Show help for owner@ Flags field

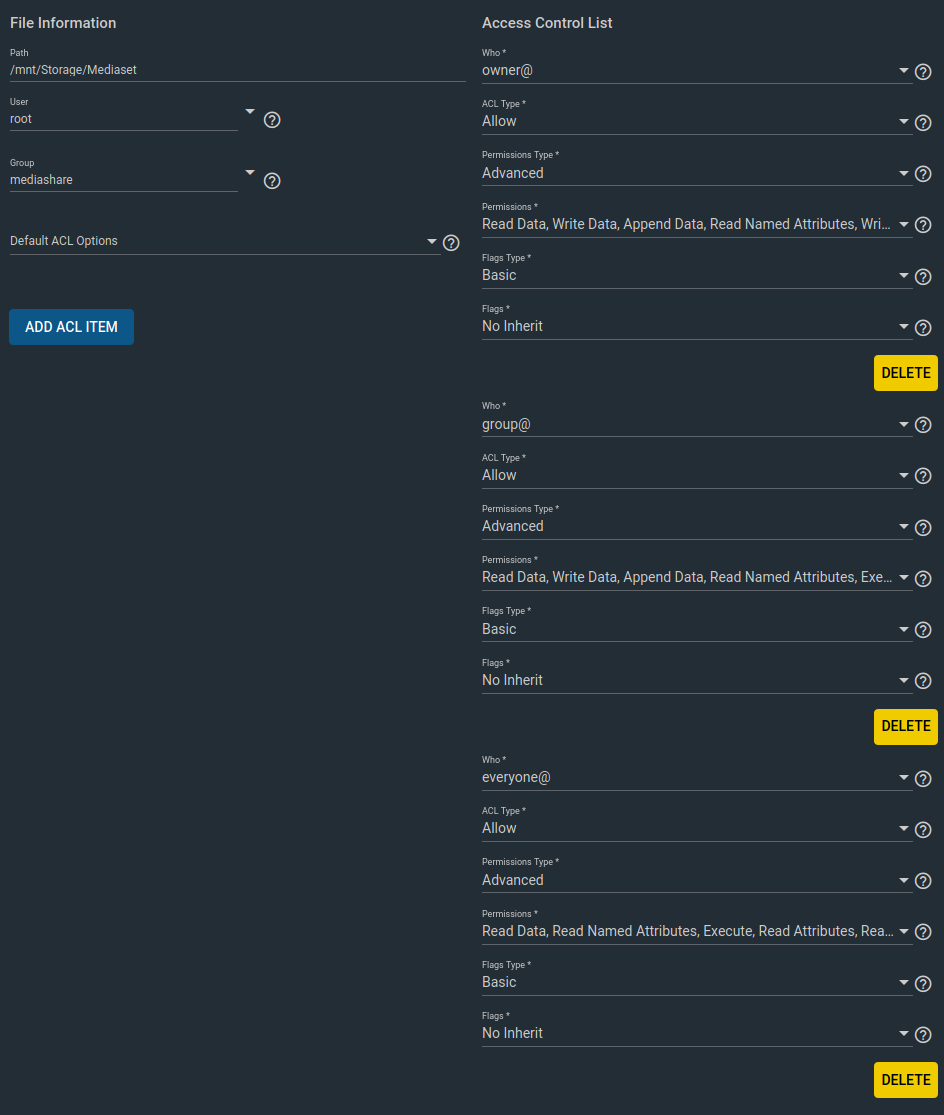point(923,328)
